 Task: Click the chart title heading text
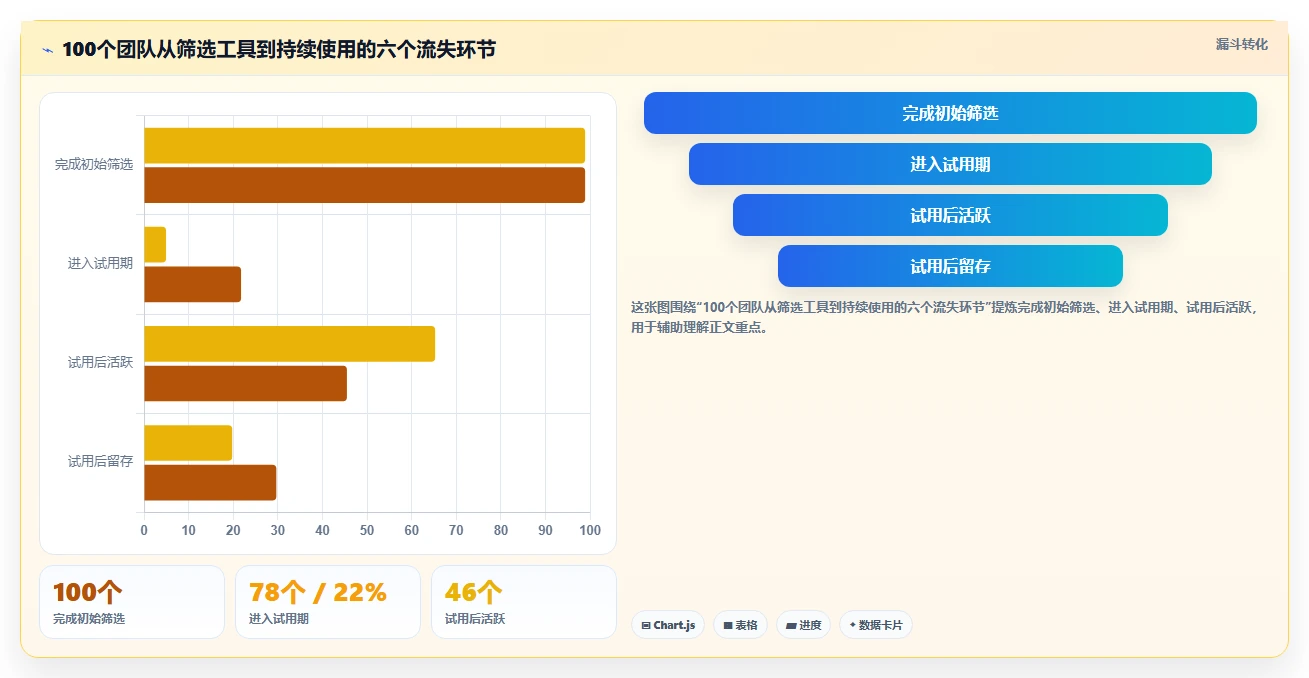click(x=279, y=50)
